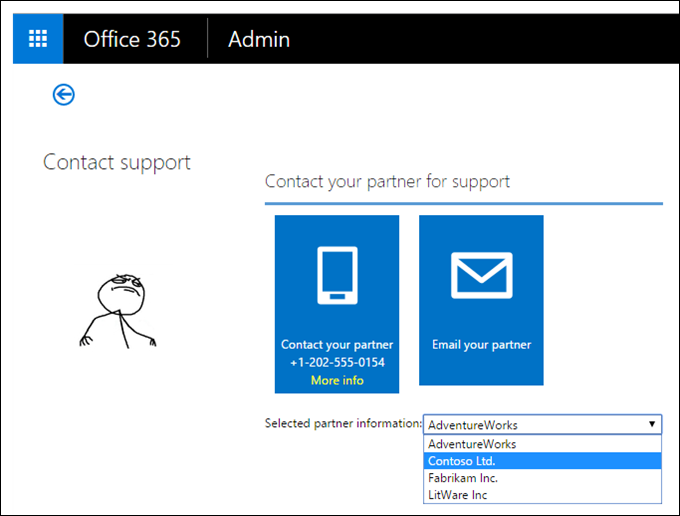
Task: Click the partner phone number +1-202-555-0154
Action: point(337,362)
